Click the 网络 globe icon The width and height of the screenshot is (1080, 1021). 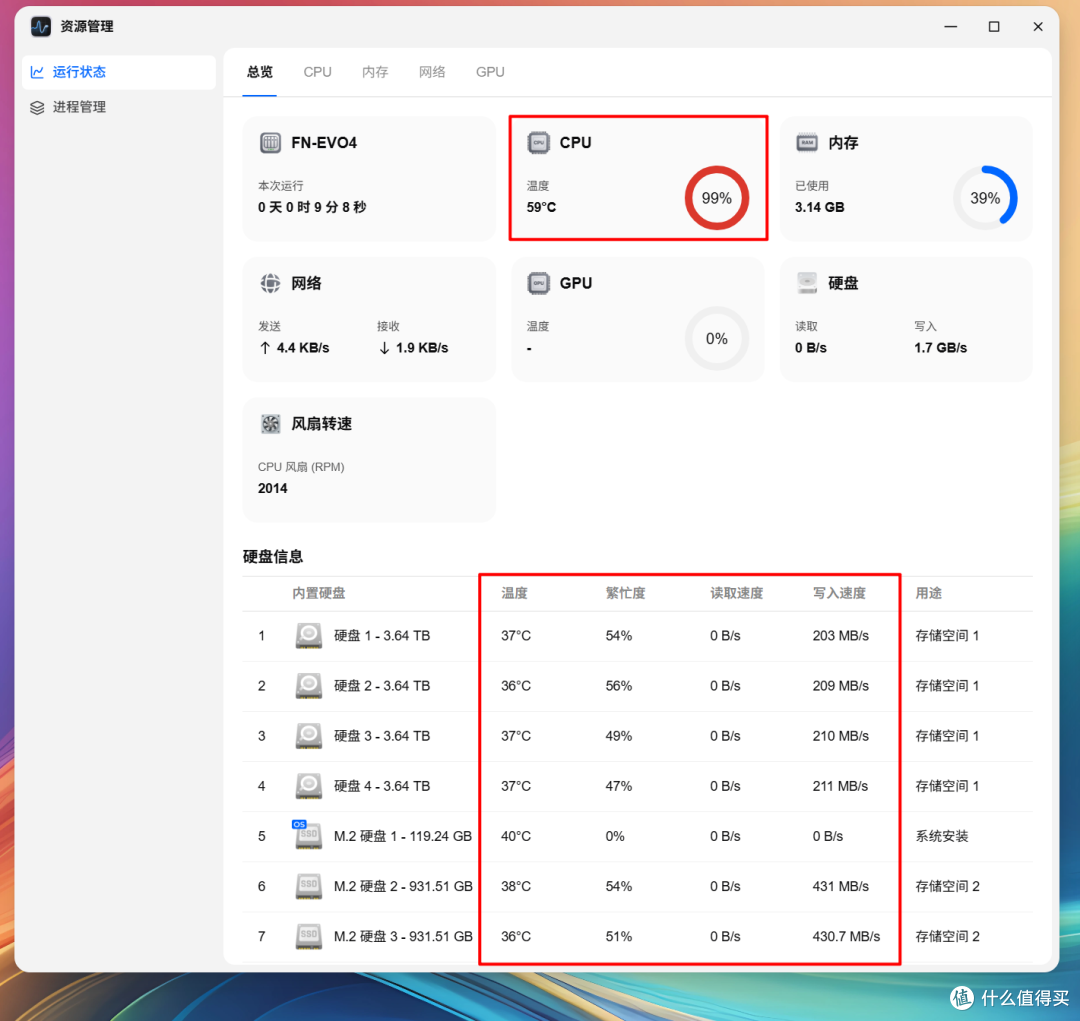coord(270,283)
